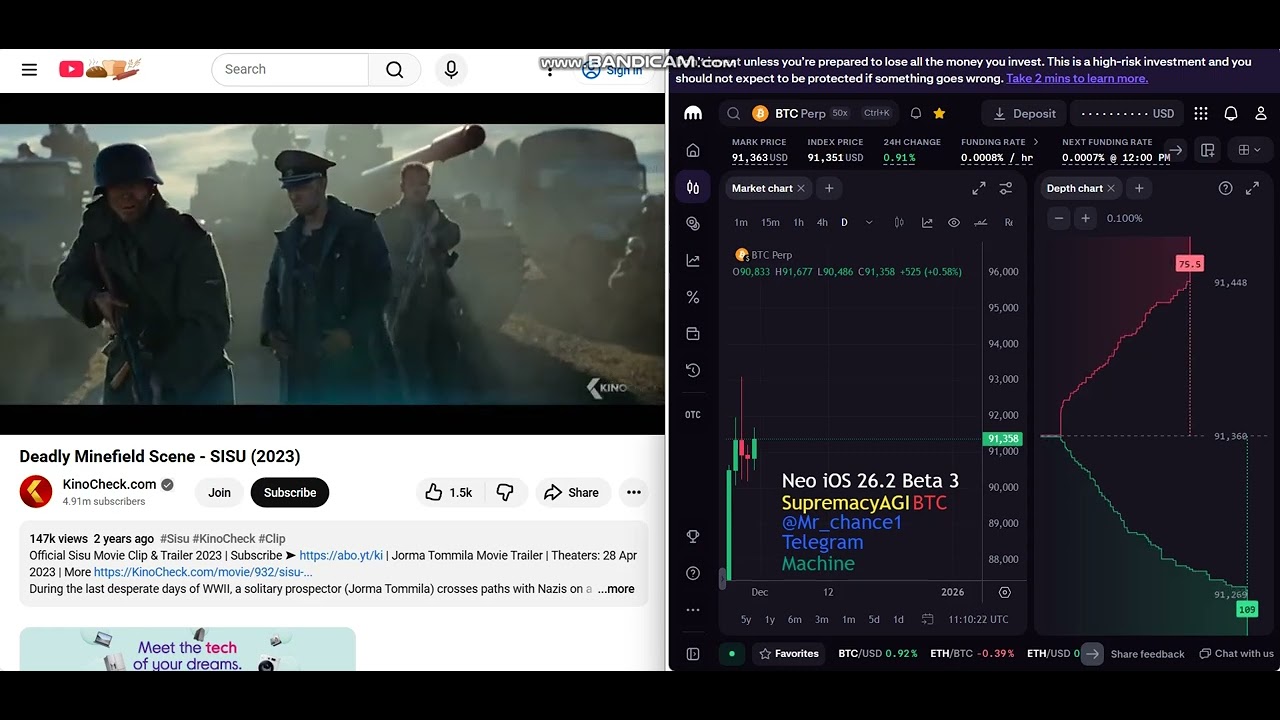Open the chart line sidebar icon
Viewport: 1280px width, 720px height.
(693, 260)
